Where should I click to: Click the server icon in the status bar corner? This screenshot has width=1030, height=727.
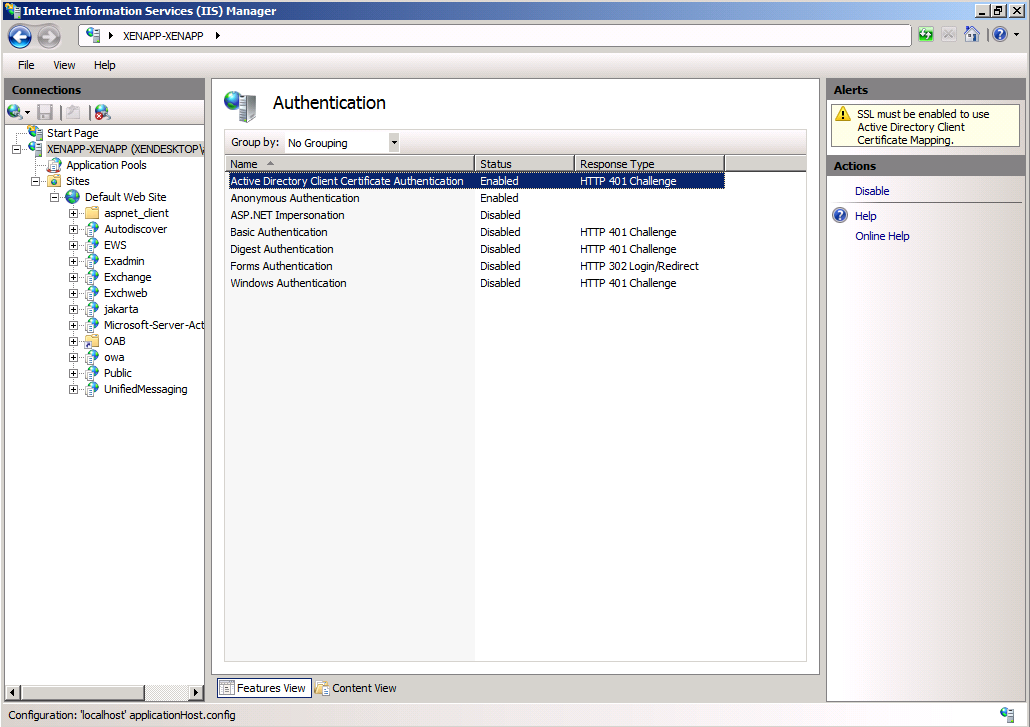click(1006, 714)
